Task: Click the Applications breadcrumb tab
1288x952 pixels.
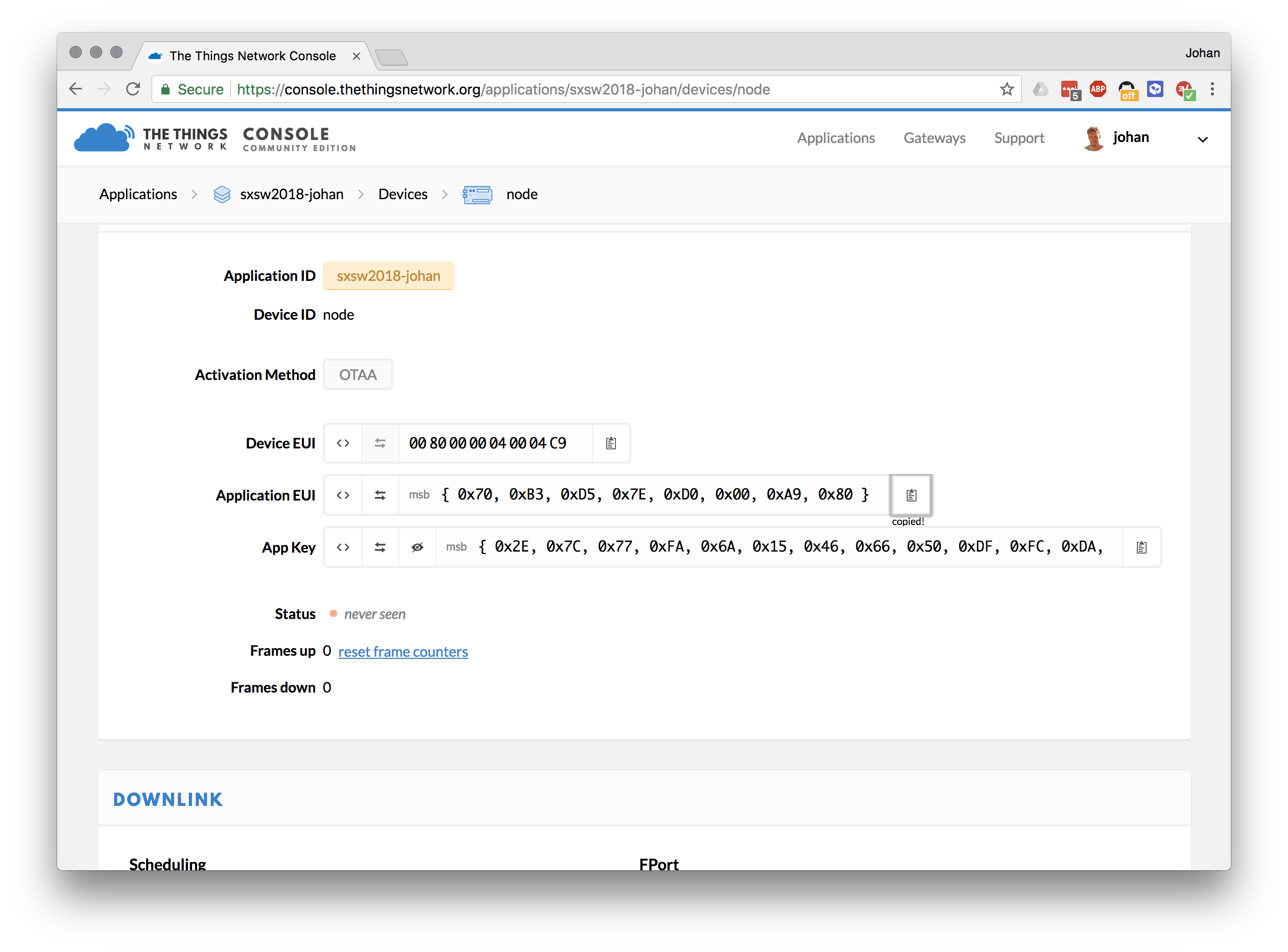Action: (x=137, y=194)
